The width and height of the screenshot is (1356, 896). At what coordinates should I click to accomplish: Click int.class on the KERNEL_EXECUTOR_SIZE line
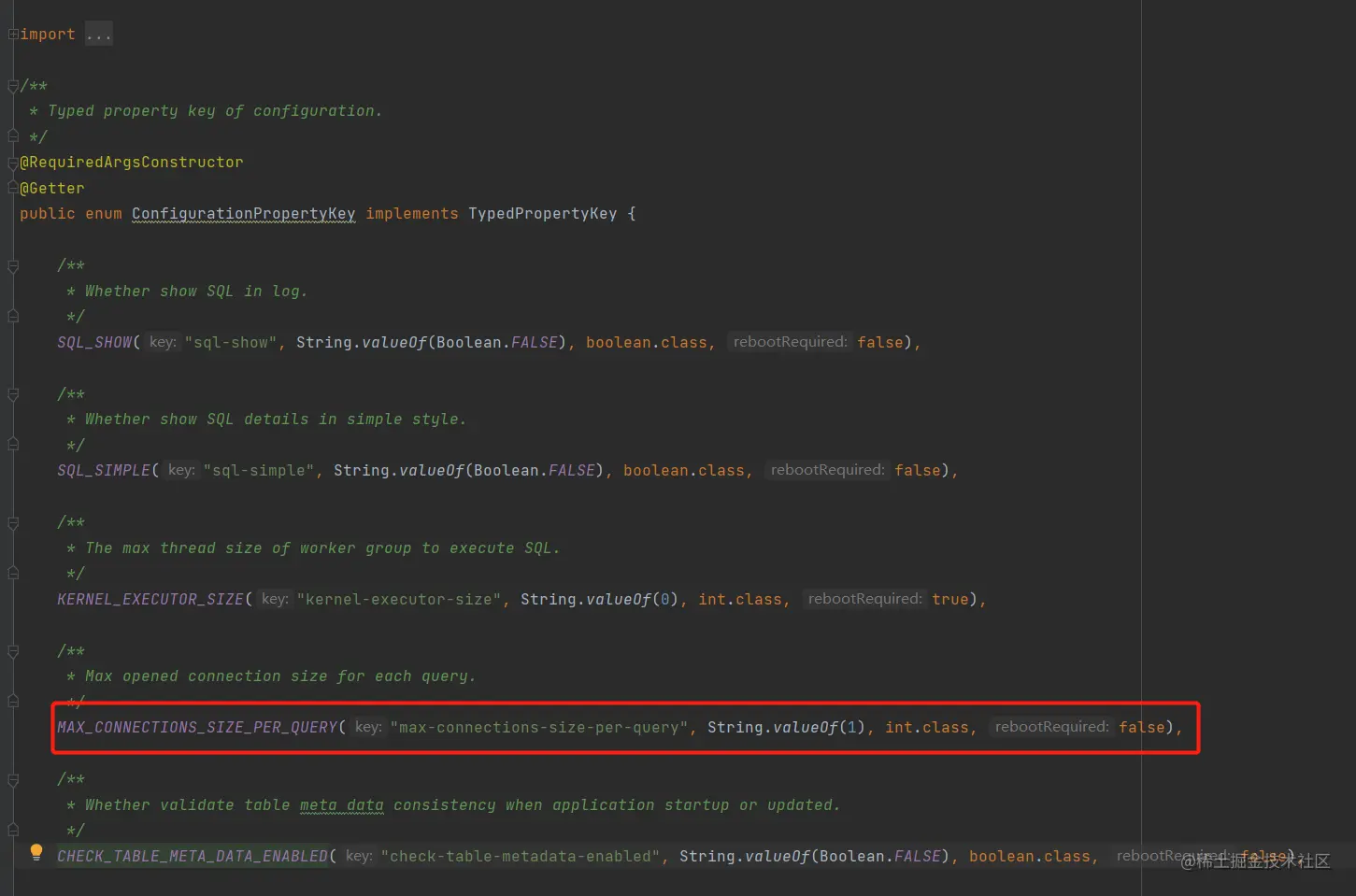coord(740,600)
